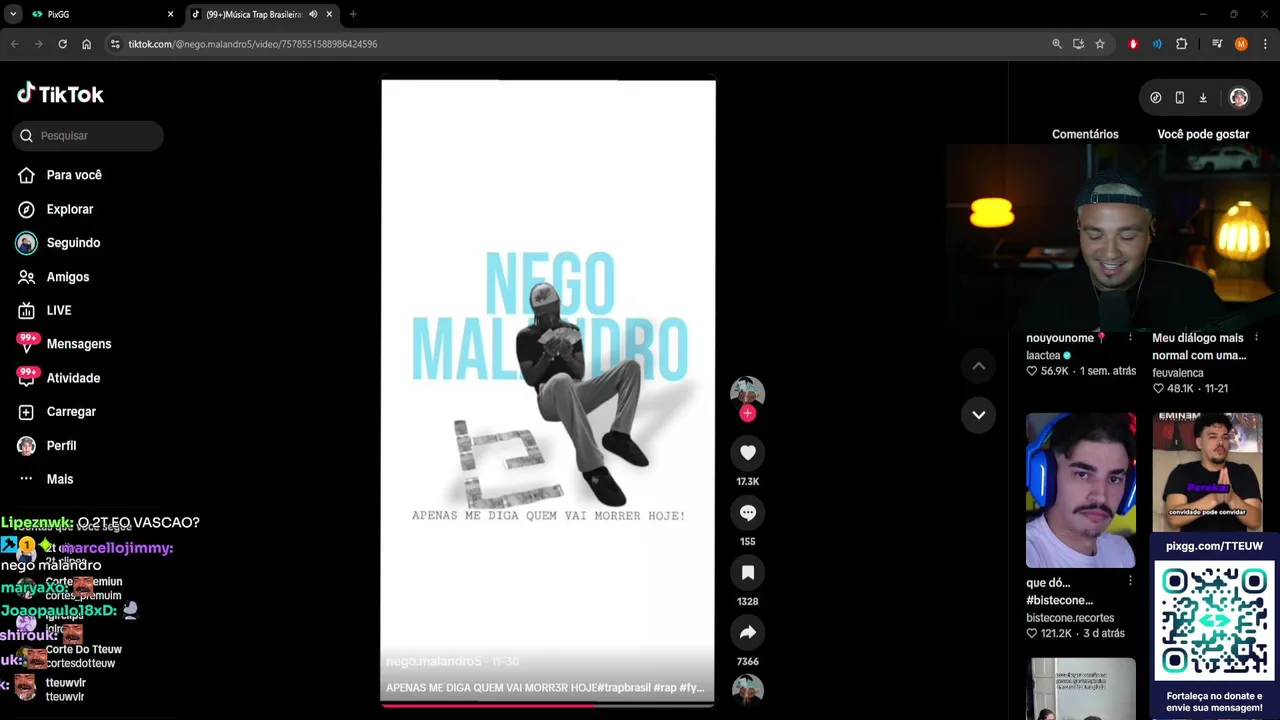Click the Pesquisar search field

(x=88, y=136)
